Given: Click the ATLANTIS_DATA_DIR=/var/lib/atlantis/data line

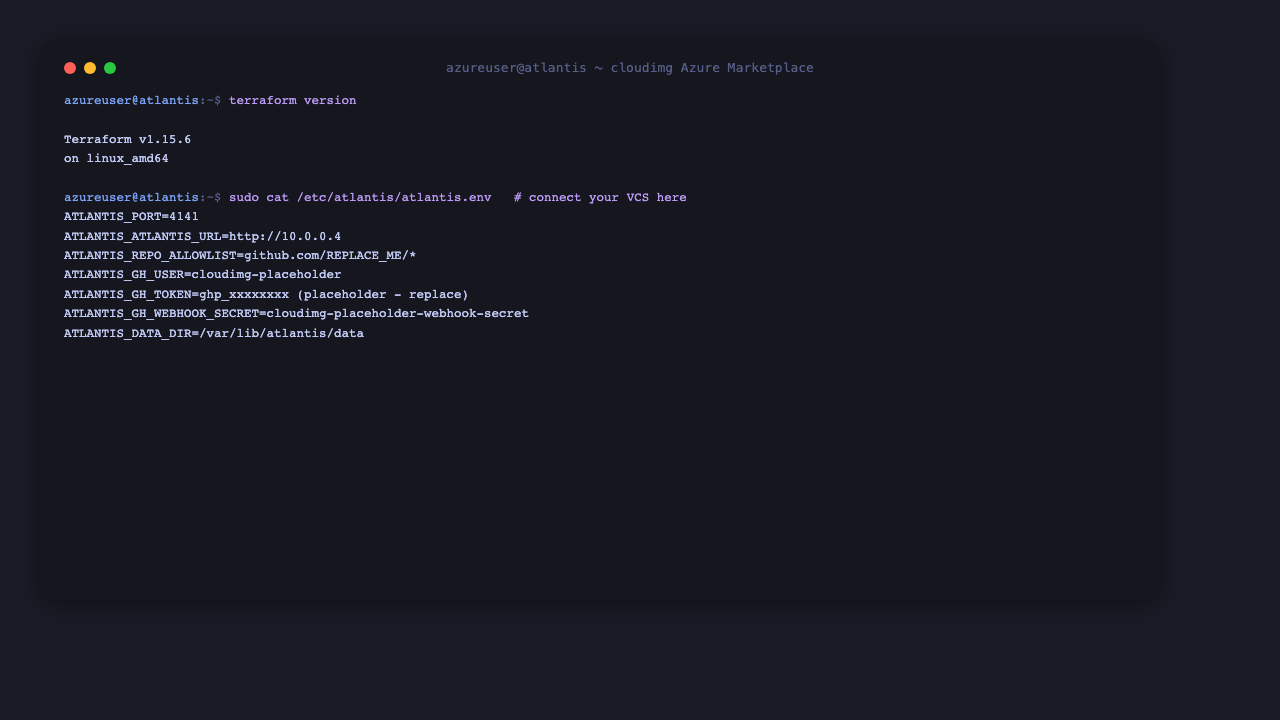Looking at the screenshot, I should pos(214,334).
